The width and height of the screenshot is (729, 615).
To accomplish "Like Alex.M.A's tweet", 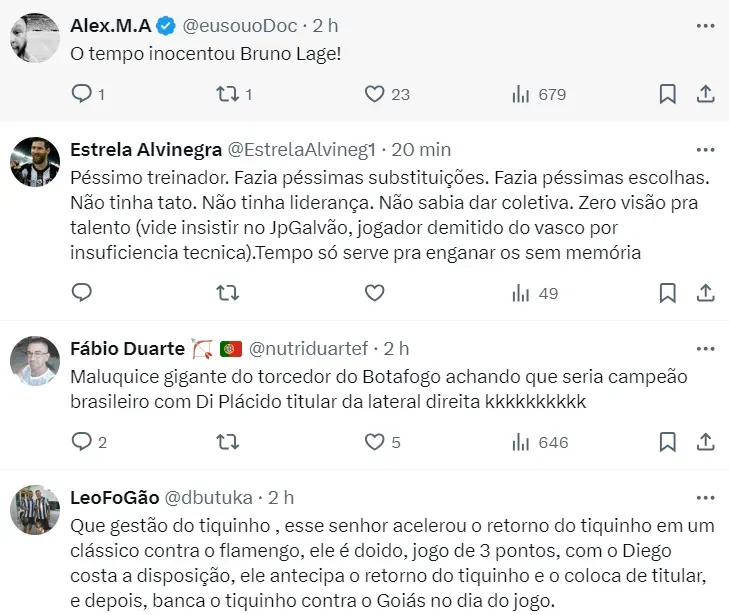I will click(374, 94).
